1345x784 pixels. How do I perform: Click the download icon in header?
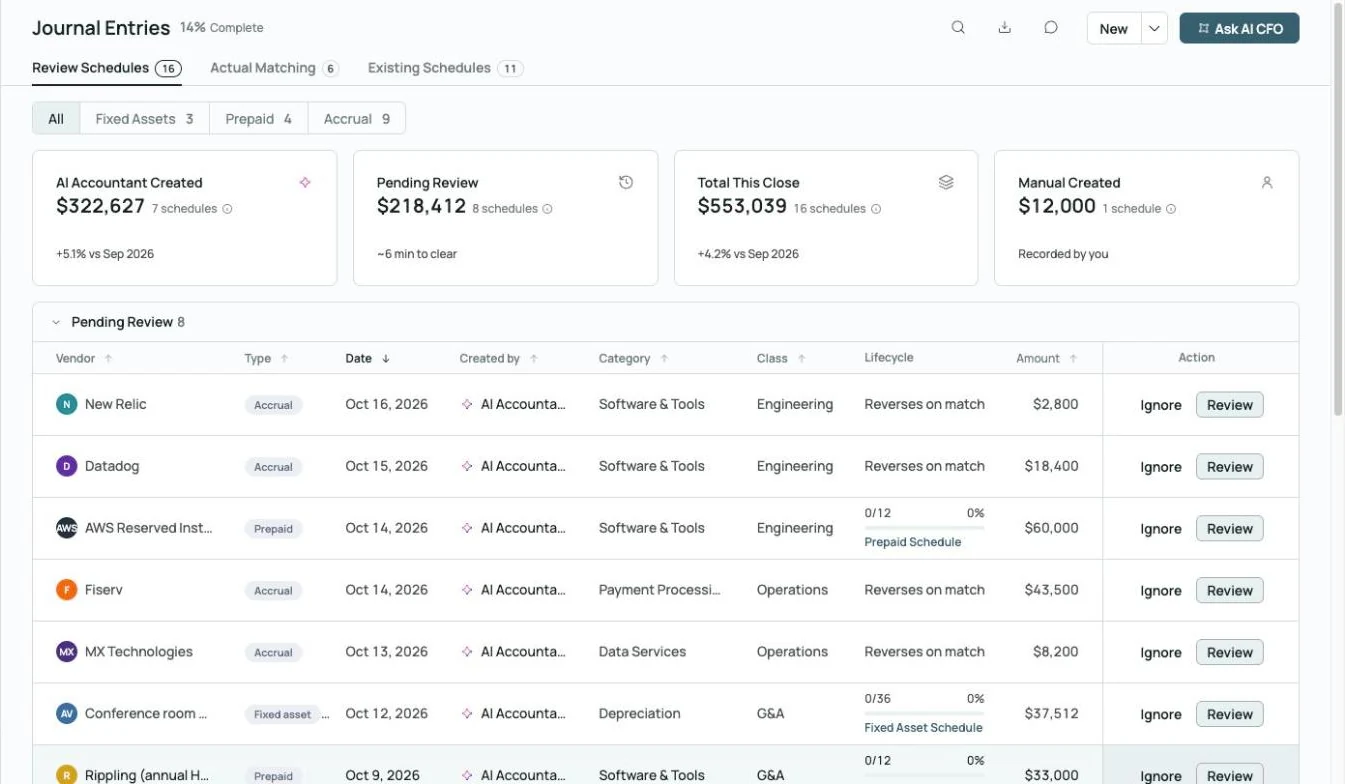1005,28
